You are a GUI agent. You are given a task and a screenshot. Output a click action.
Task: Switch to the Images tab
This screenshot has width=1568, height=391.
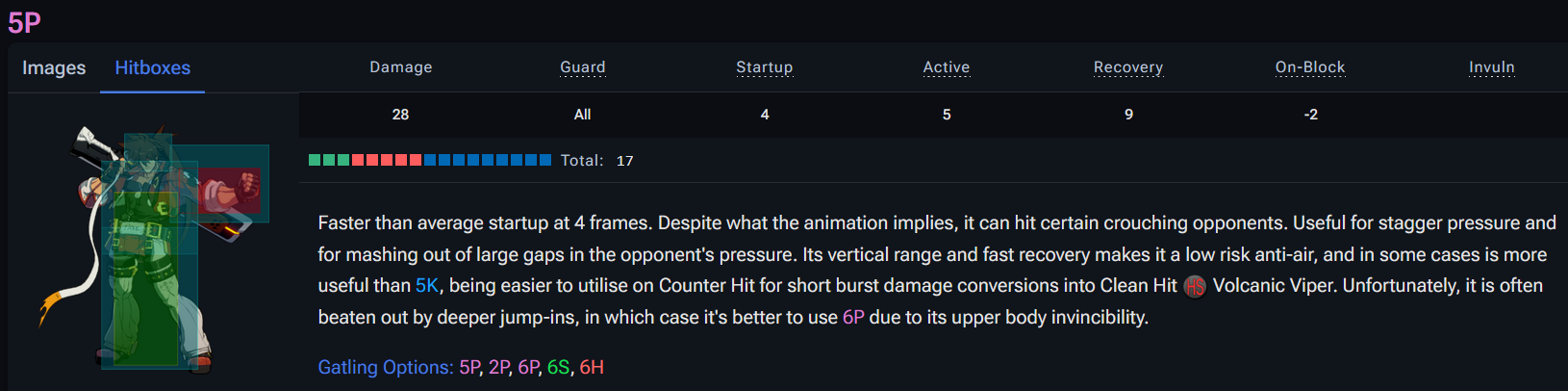(54, 67)
